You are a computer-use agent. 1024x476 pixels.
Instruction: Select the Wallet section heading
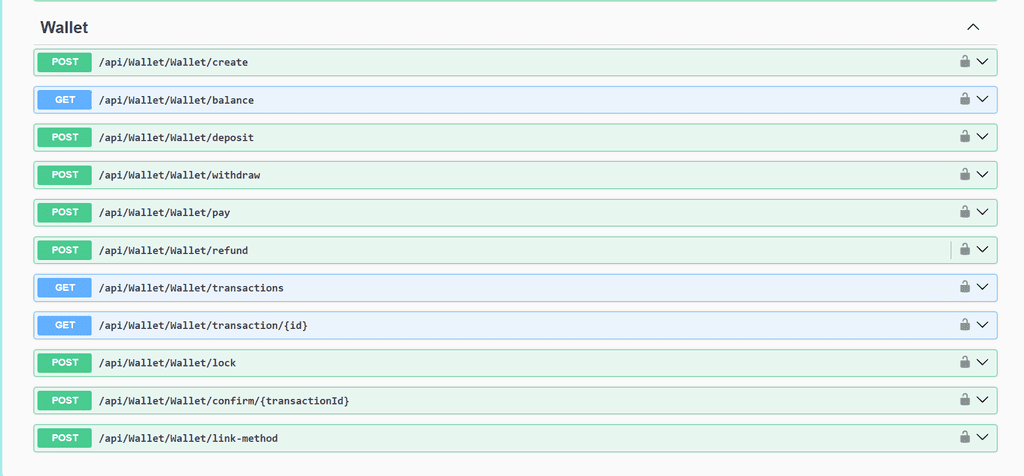[x=64, y=27]
